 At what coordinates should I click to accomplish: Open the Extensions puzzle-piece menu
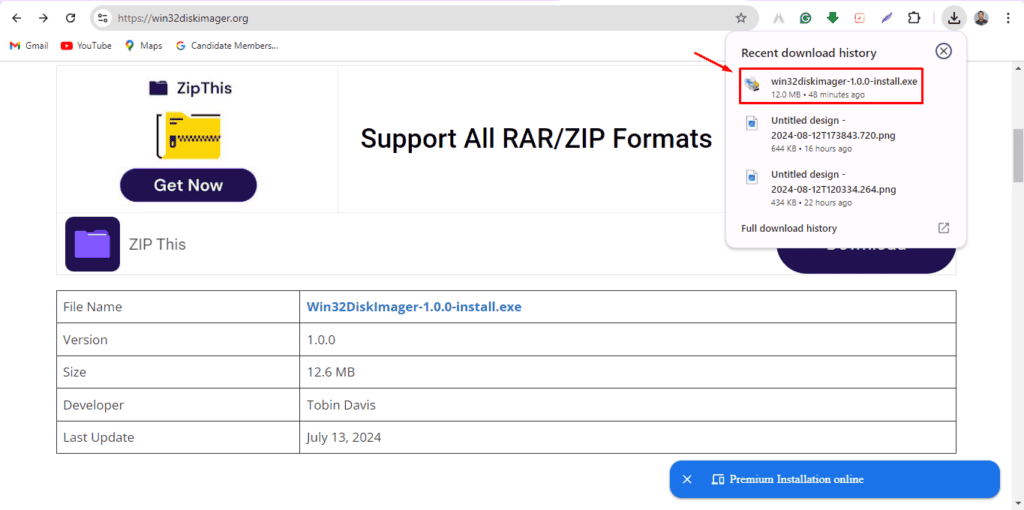(x=914, y=18)
